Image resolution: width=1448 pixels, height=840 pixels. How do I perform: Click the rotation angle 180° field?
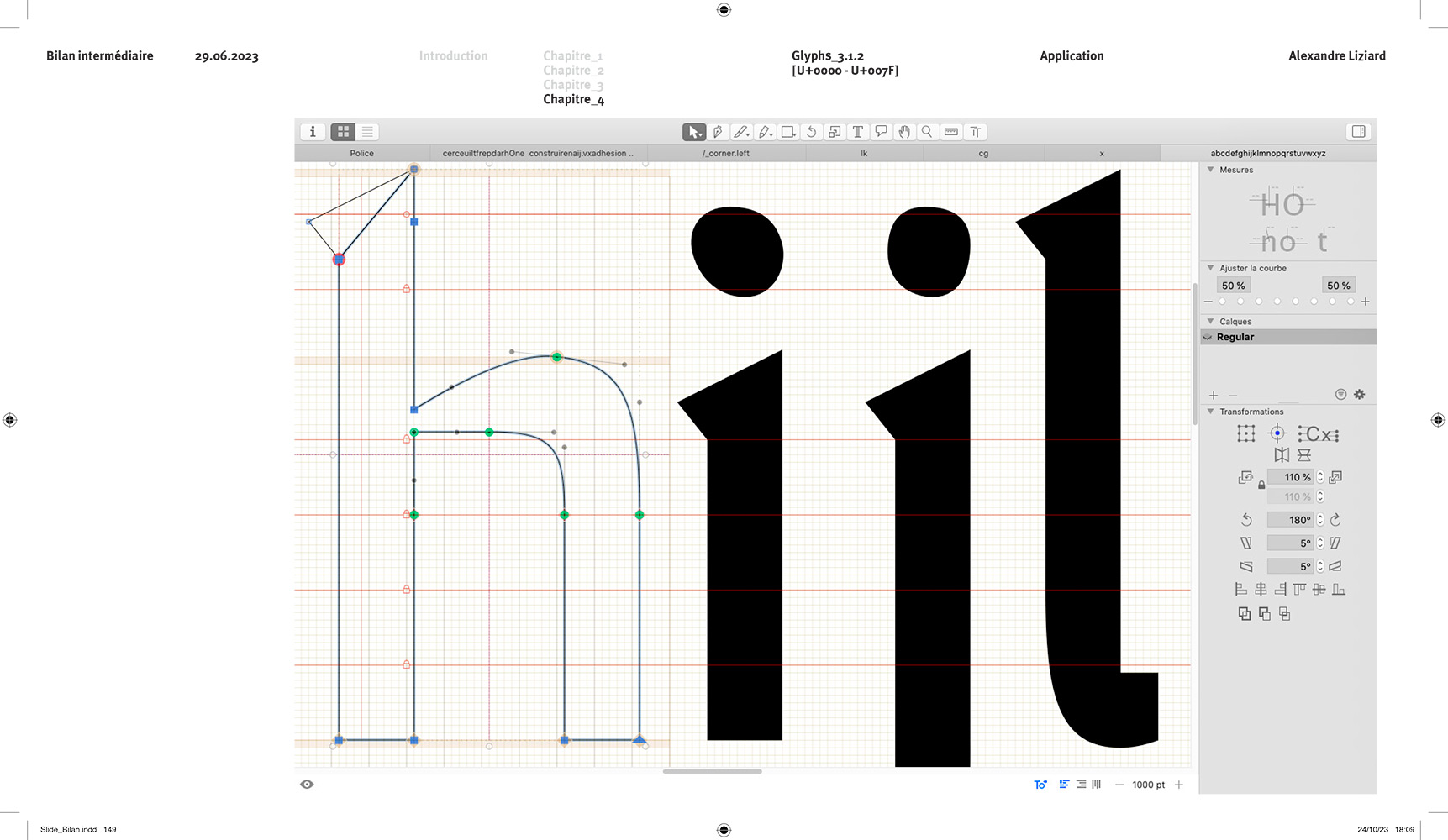pyautogui.click(x=1292, y=520)
